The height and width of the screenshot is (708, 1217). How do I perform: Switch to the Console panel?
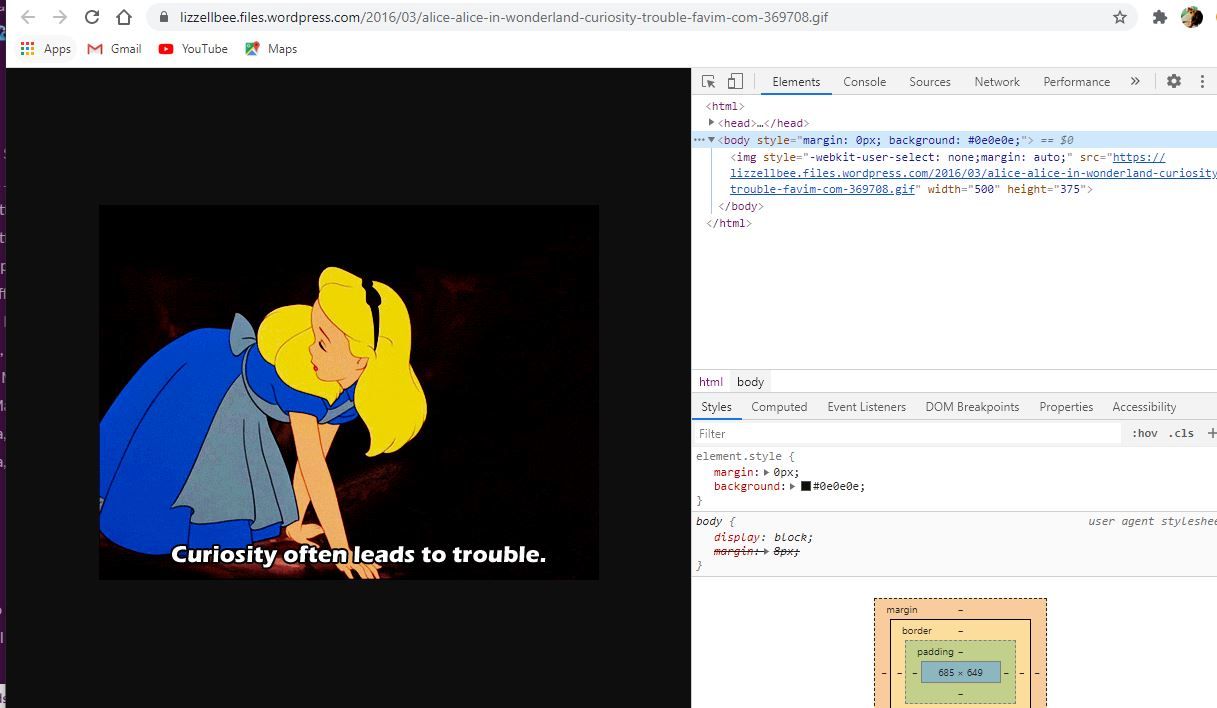point(864,82)
